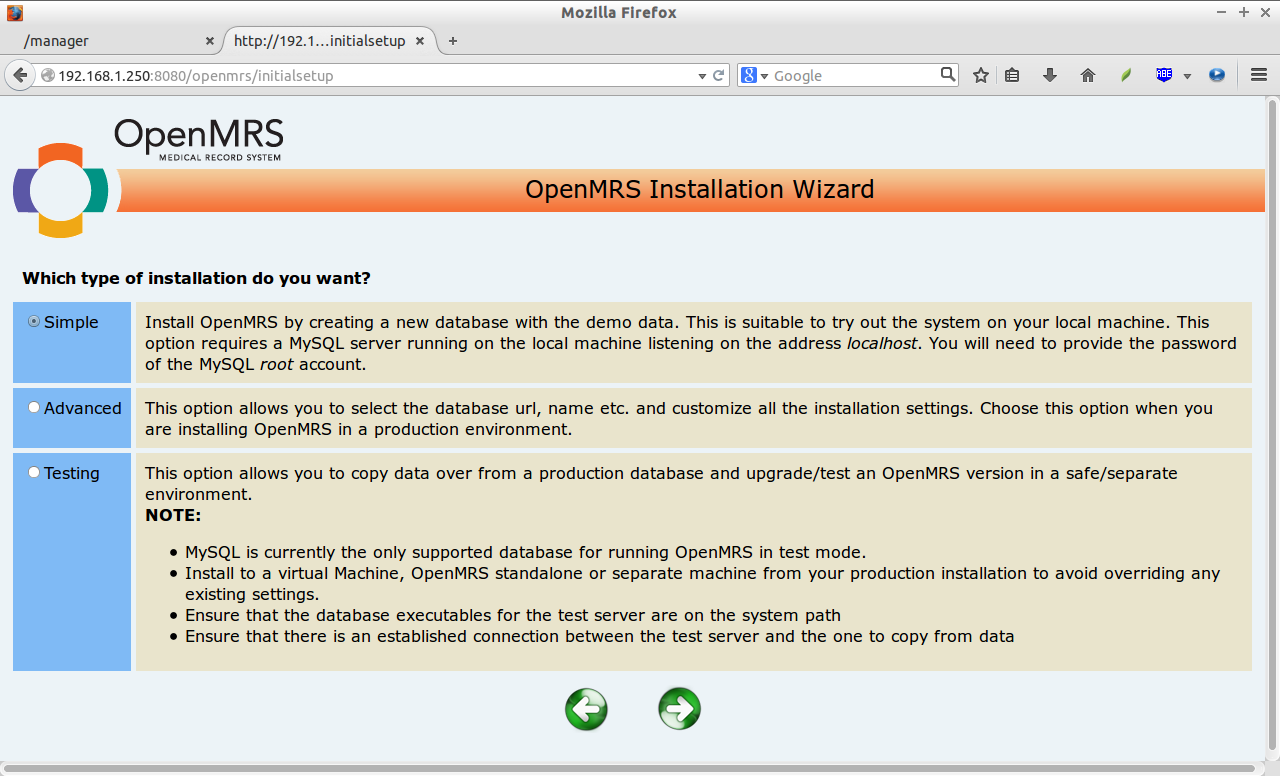This screenshot has width=1280, height=776.
Task: Select the Testing installation radio button
Action: point(34,473)
